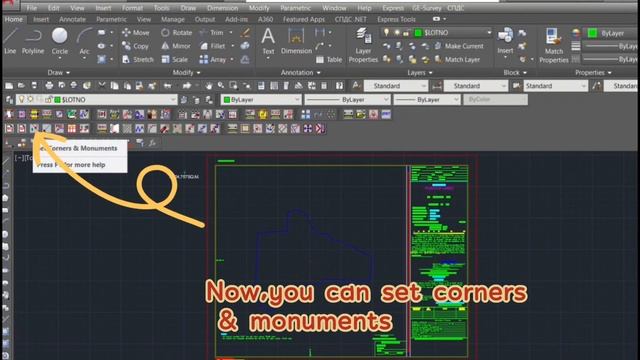This screenshot has height=360, width=640.
Task: Click Make Current layer button
Action: tap(459, 46)
